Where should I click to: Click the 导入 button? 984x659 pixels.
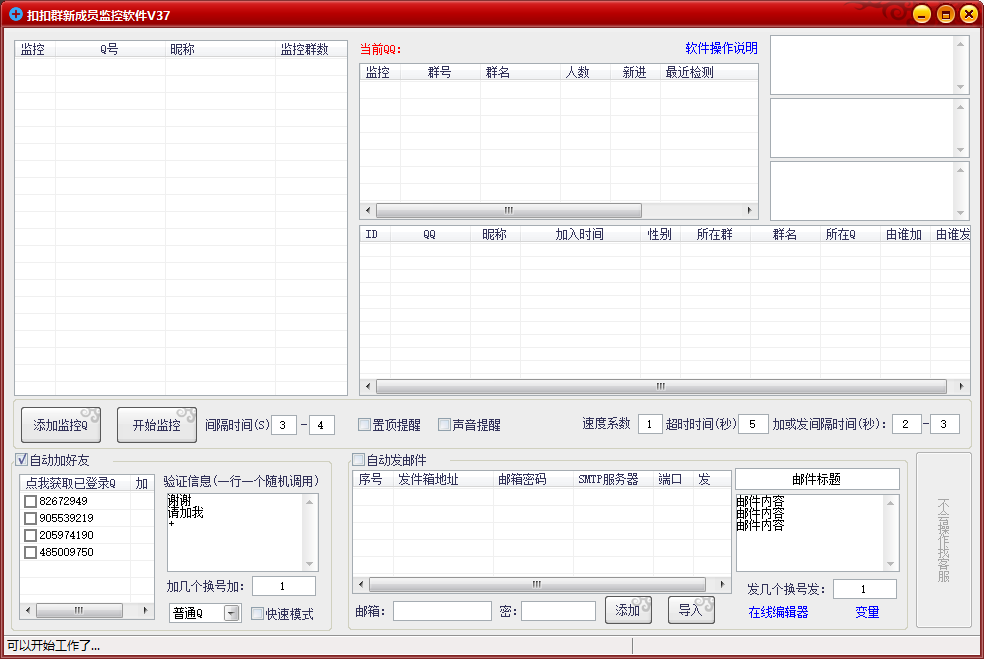[x=691, y=610]
